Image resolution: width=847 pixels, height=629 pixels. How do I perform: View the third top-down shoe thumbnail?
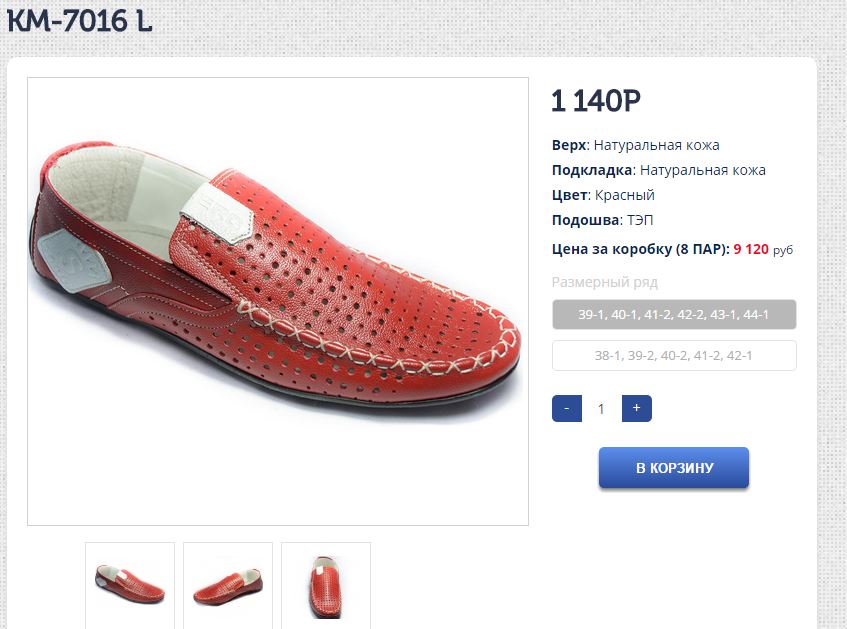tap(326, 583)
